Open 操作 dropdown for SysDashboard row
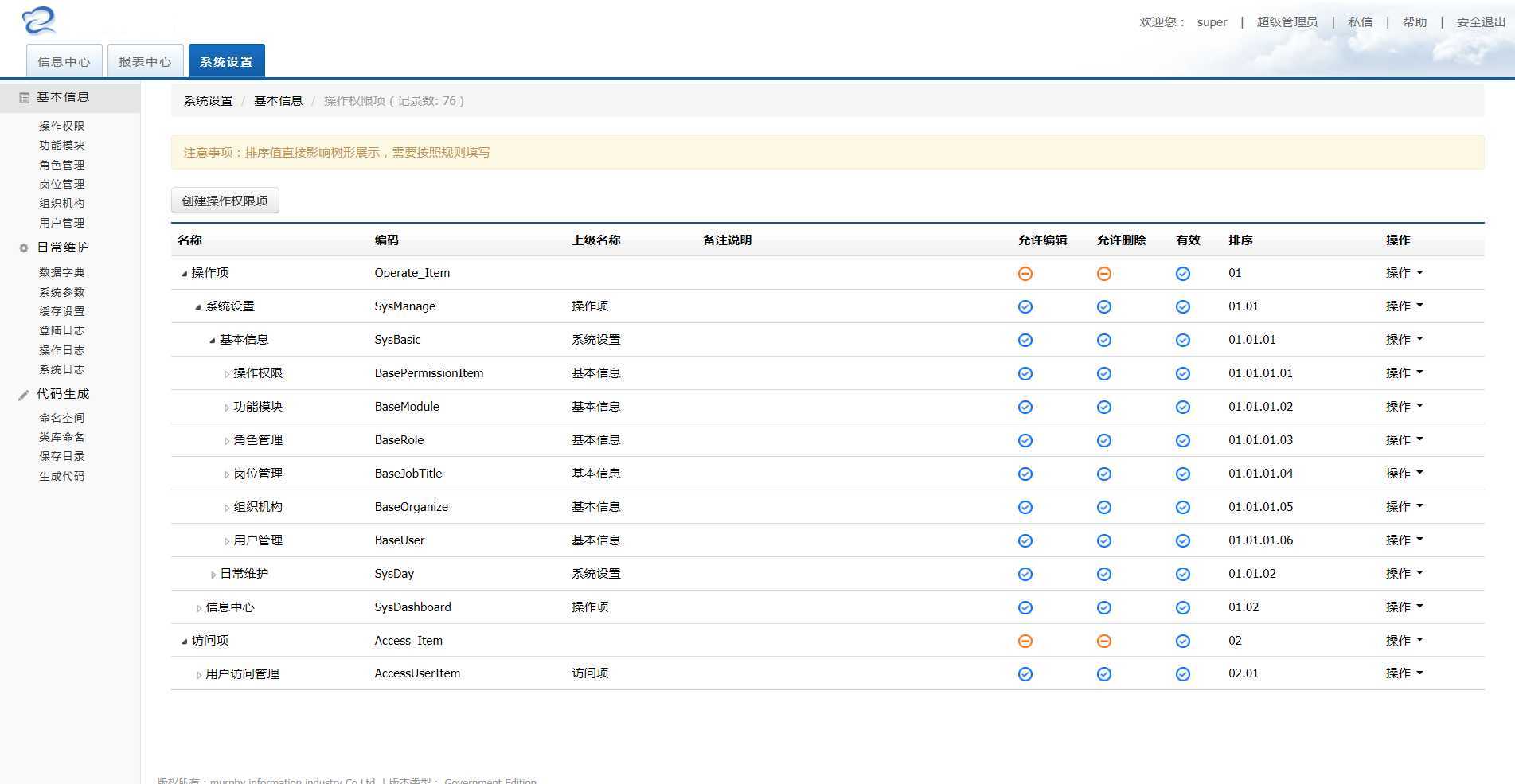The height and width of the screenshot is (784, 1515). pos(1404,607)
